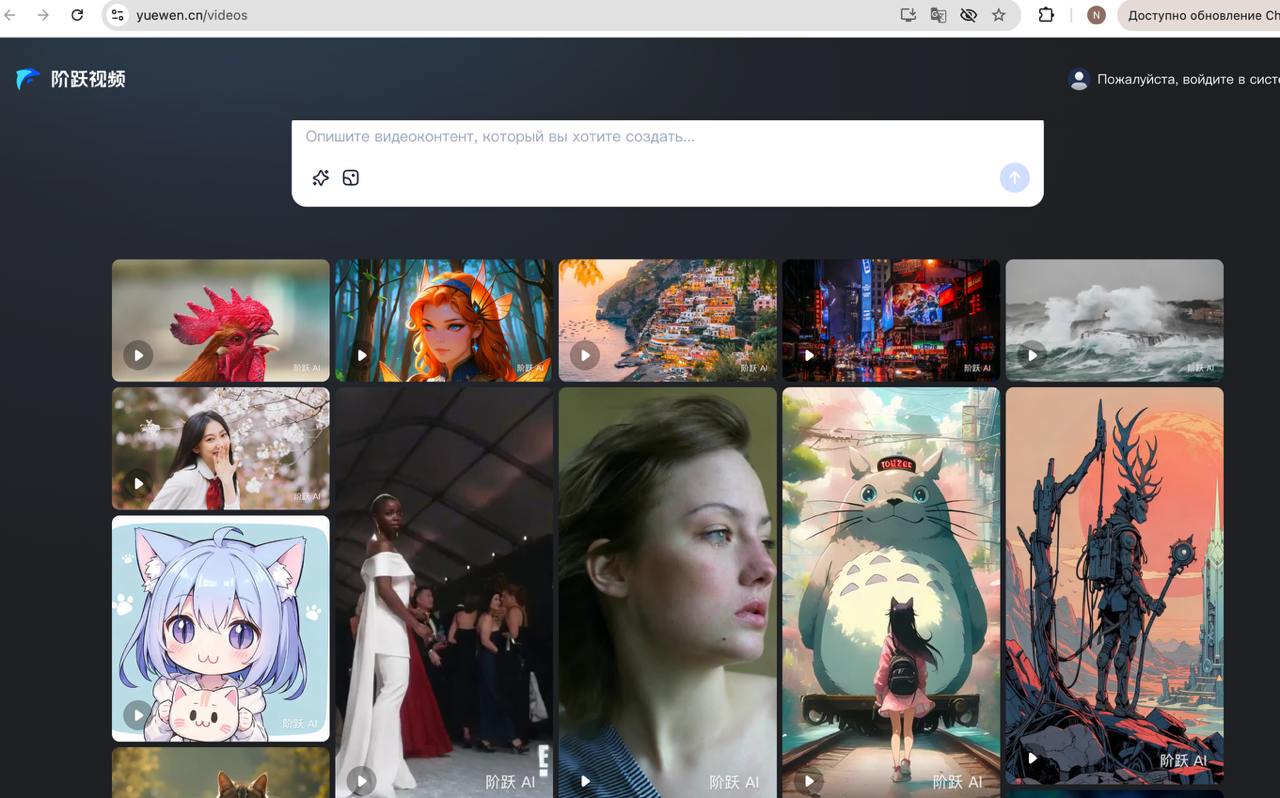Open the browser extensions puzzle icon
1280x798 pixels.
pos(1045,15)
